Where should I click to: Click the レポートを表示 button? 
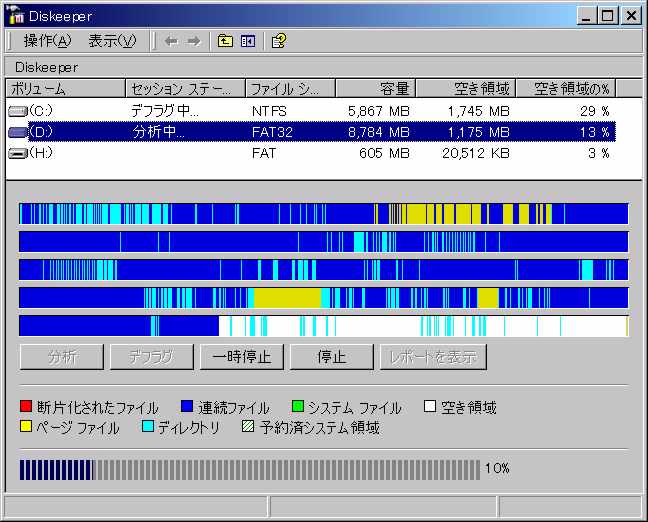tap(433, 357)
